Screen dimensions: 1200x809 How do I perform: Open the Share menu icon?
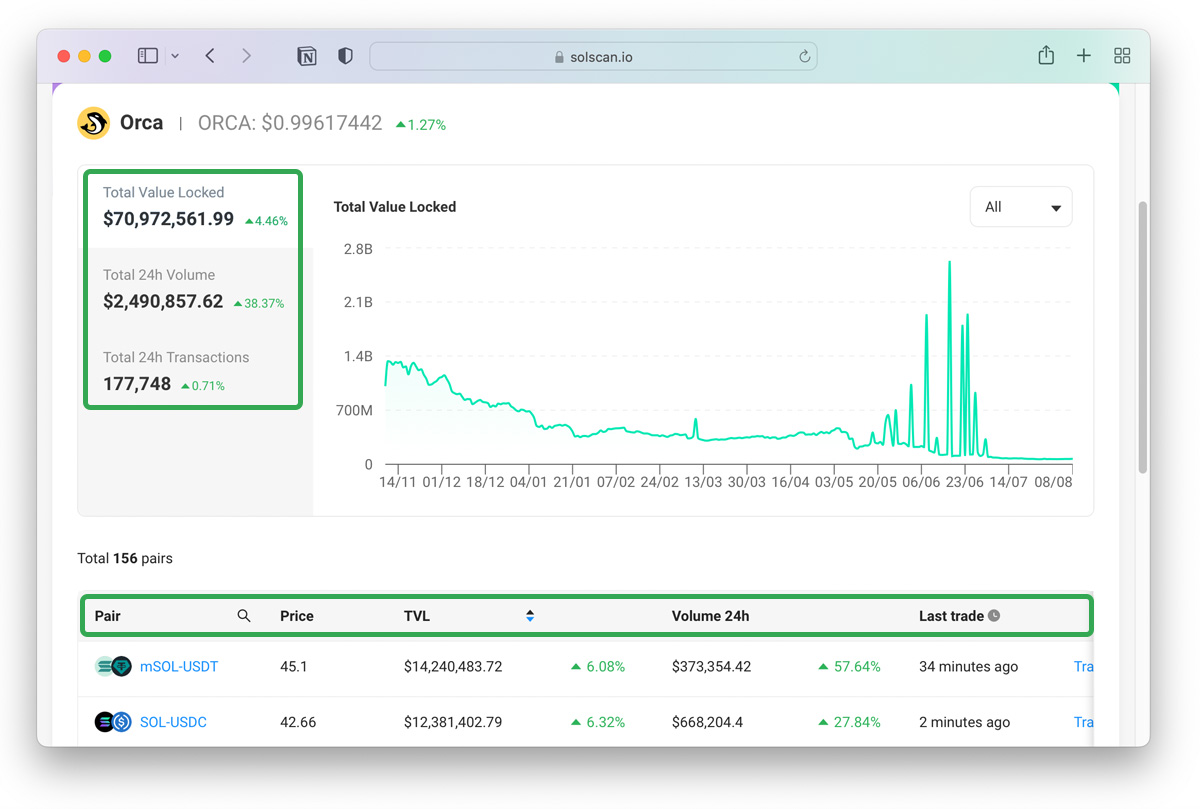tap(1046, 56)
